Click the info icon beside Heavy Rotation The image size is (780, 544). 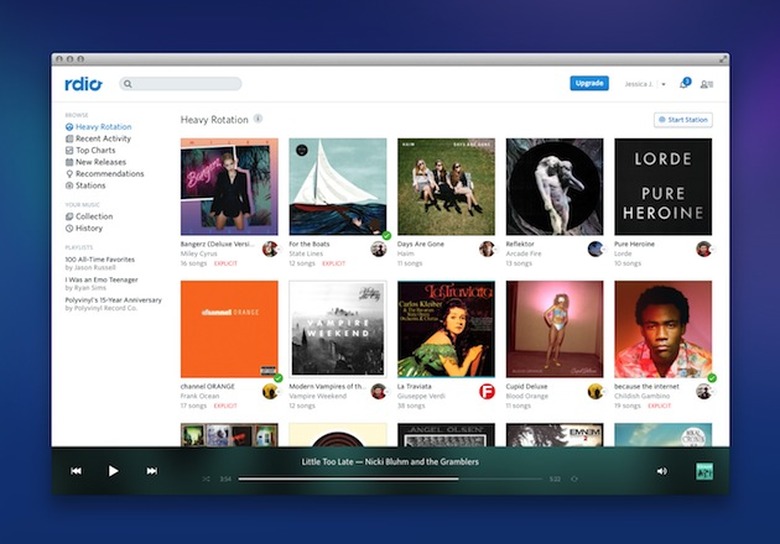pyautogui.click(x=258, y=119)
